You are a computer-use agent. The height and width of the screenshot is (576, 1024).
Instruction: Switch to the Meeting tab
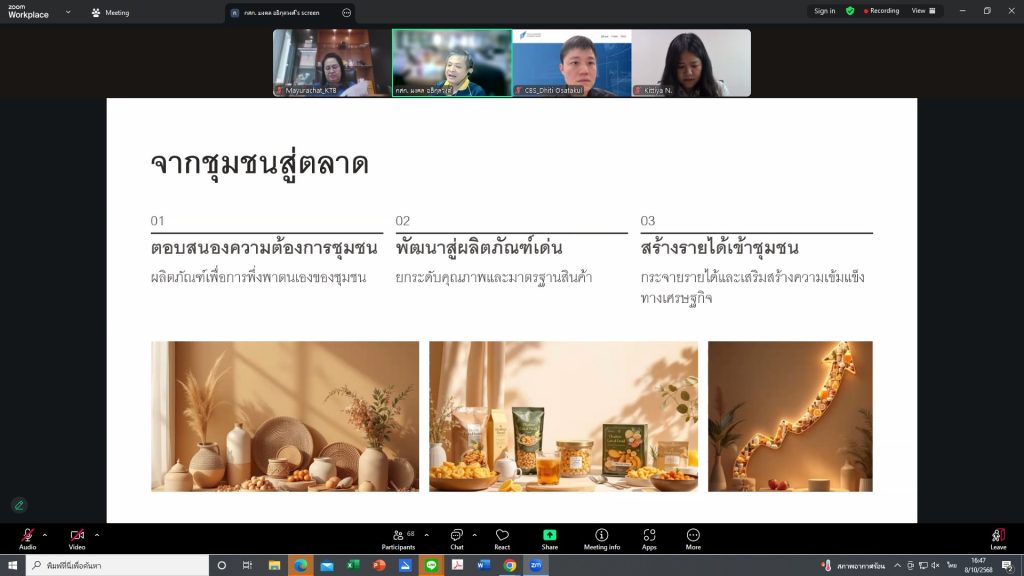click(110, 13)
